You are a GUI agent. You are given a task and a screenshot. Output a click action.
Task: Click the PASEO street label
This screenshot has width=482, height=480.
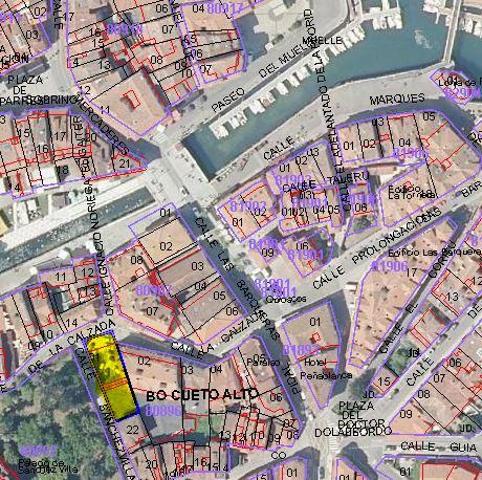point(228,100)
